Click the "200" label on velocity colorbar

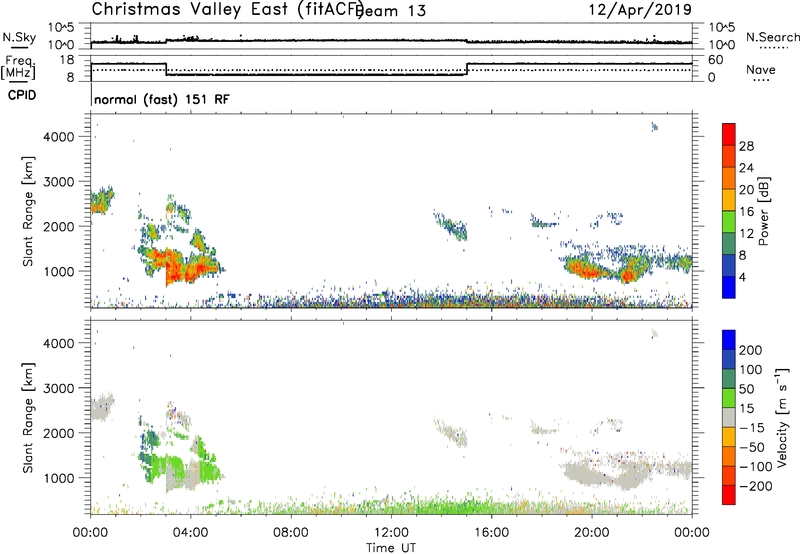[x=751, y=350]
